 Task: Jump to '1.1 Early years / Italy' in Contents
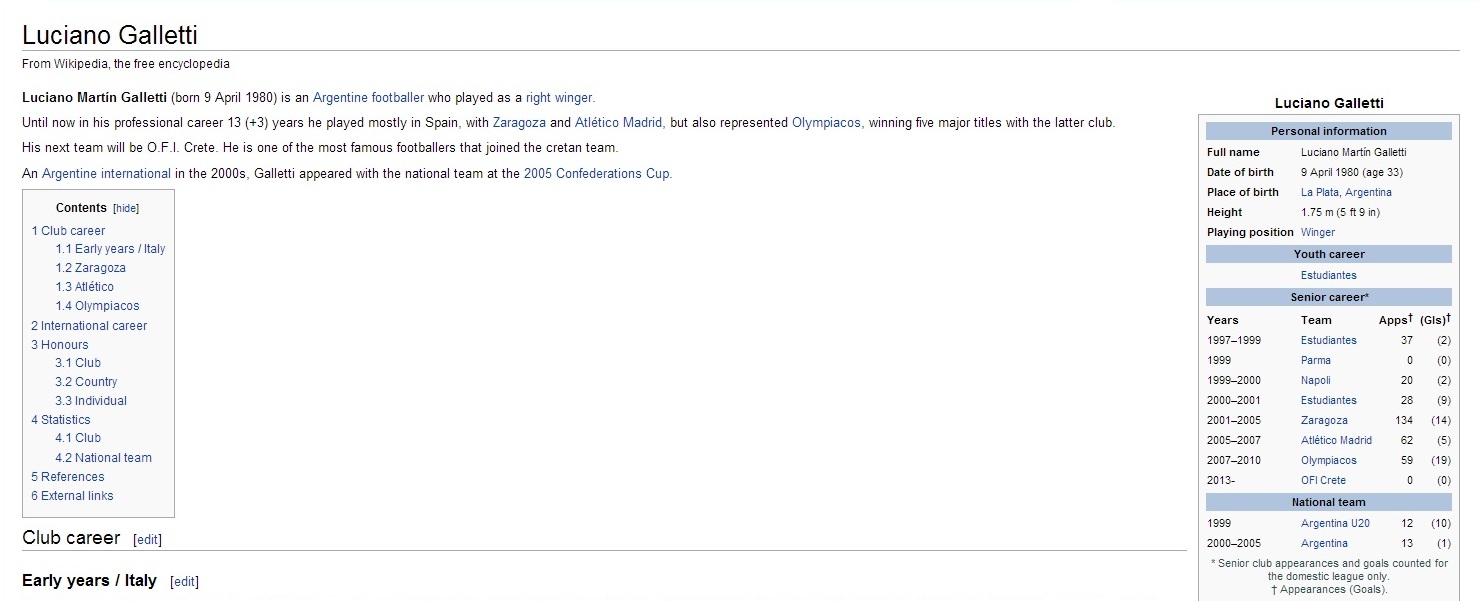110,249
